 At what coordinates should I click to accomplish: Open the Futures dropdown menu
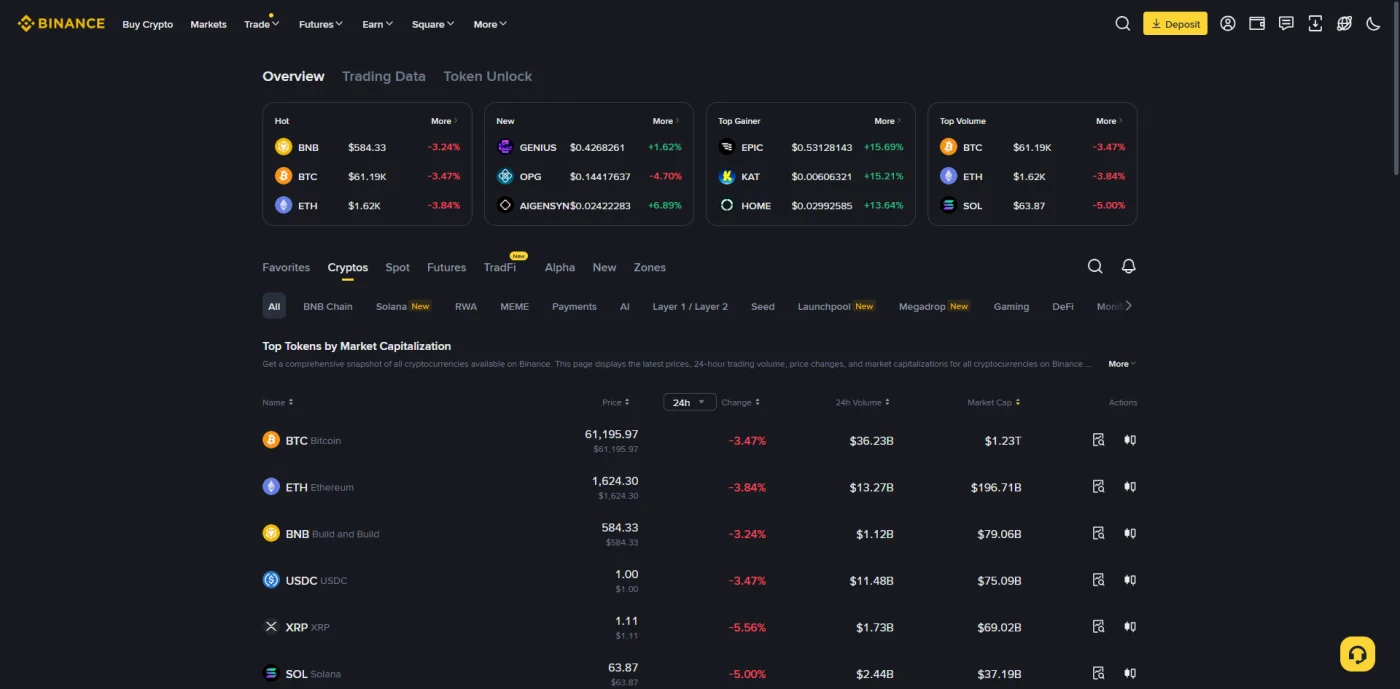pyautogui.click(x=321, y=24)
